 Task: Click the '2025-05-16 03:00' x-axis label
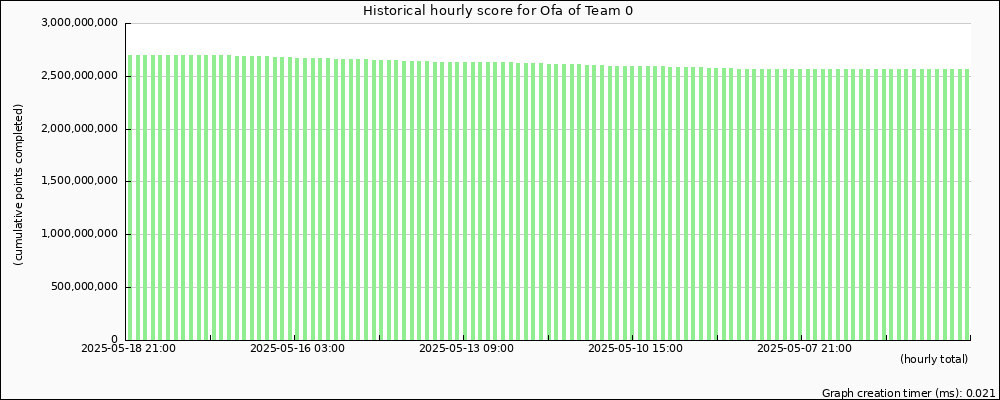coord(297,348)
